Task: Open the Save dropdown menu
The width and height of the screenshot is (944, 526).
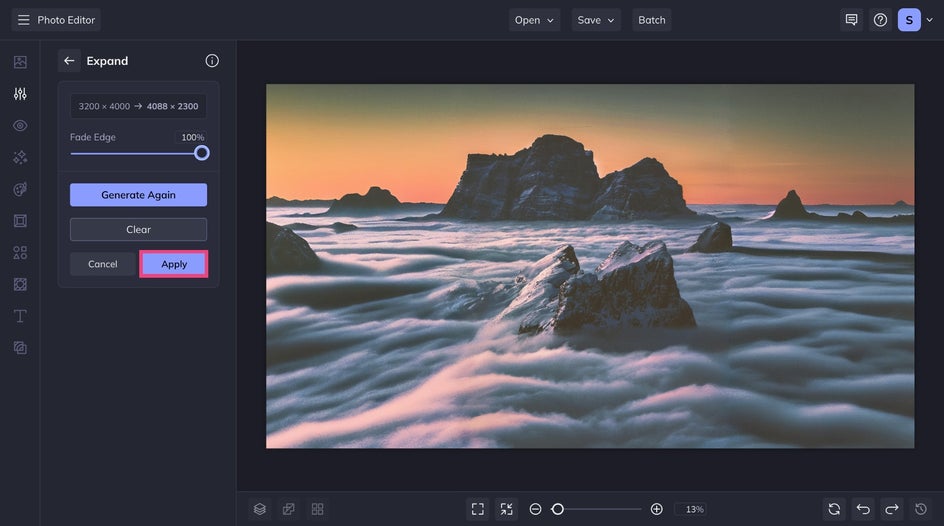Action: 595,20
